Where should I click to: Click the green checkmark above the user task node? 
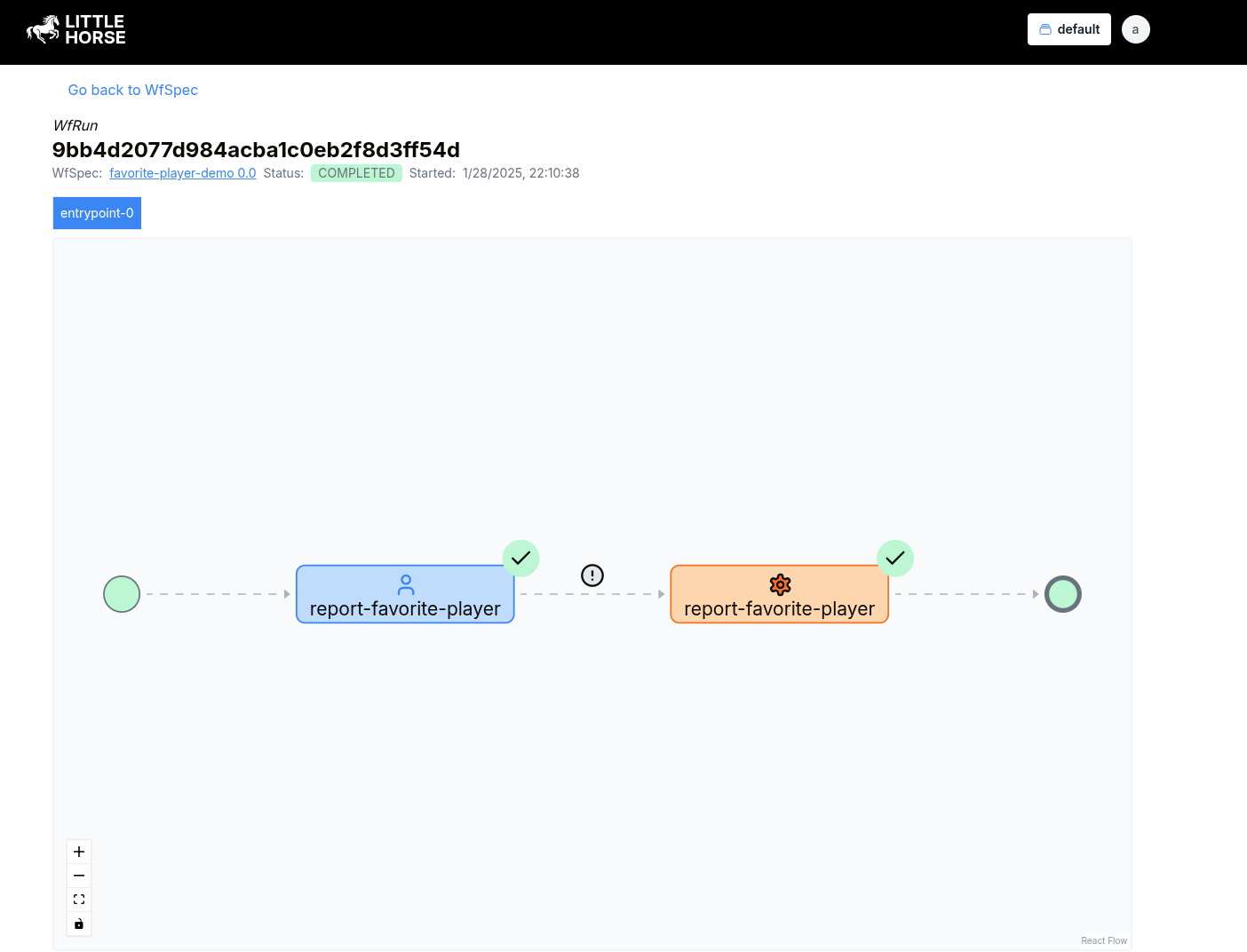pos(520,558)
